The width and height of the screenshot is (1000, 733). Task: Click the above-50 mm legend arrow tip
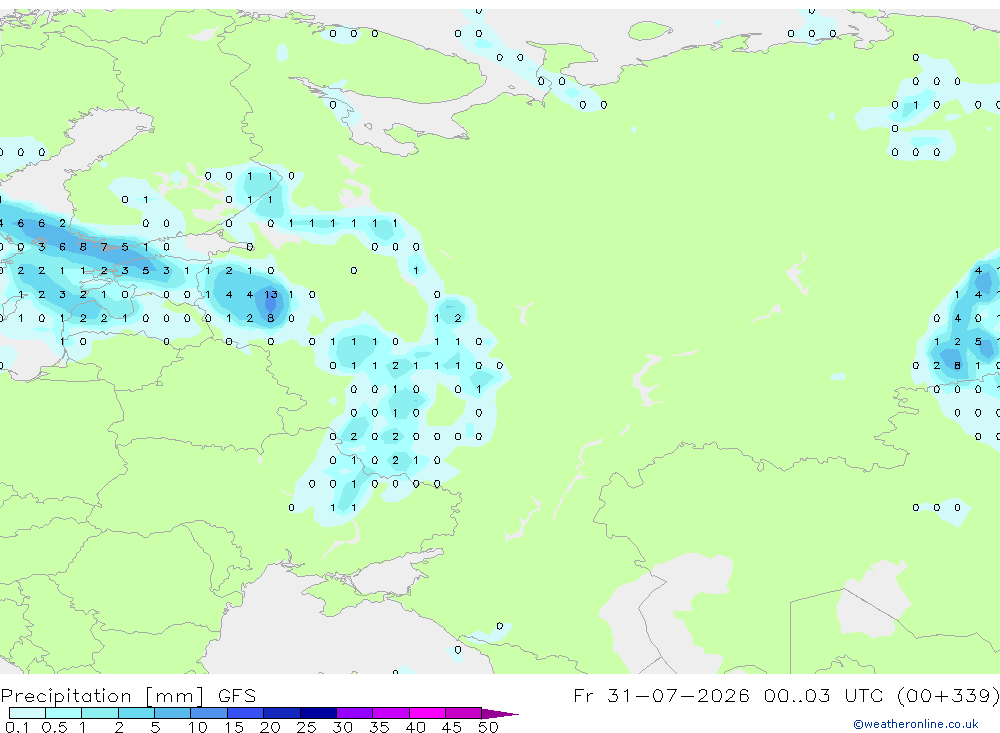coord(501,713)
